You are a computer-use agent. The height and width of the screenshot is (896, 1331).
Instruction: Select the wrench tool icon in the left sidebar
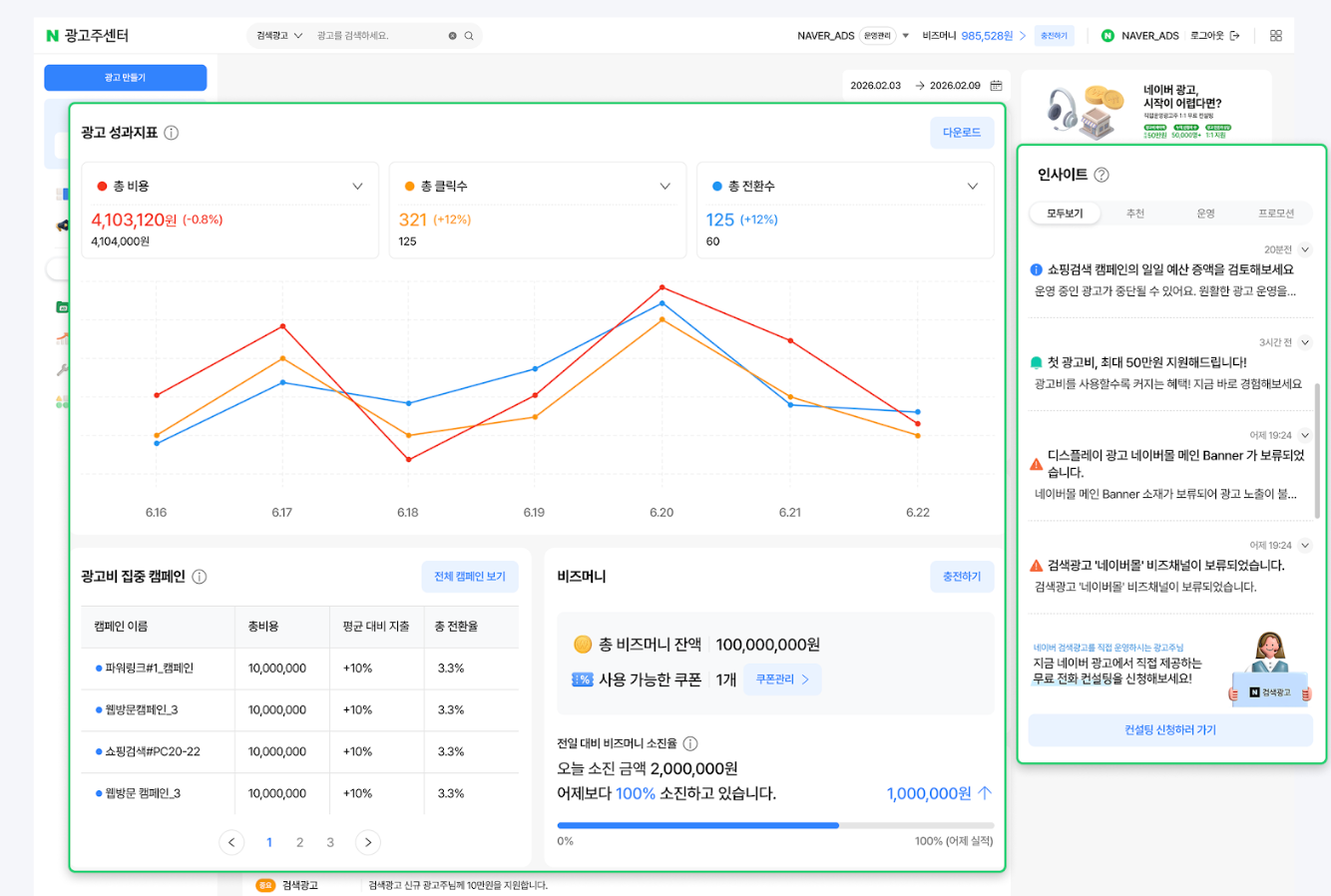(60, 369)
